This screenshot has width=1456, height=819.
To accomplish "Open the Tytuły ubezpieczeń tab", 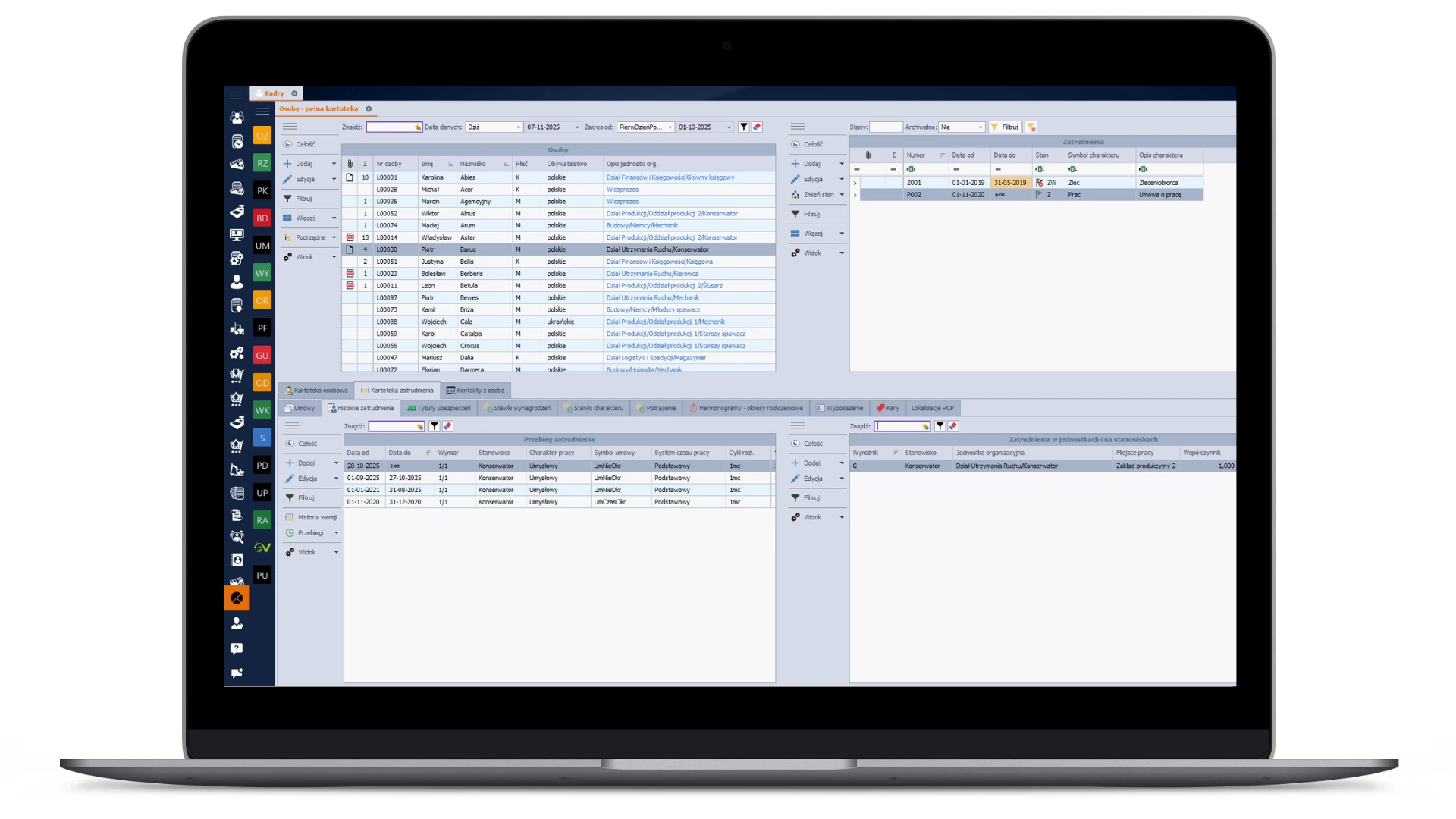I will tap(439, 408).
